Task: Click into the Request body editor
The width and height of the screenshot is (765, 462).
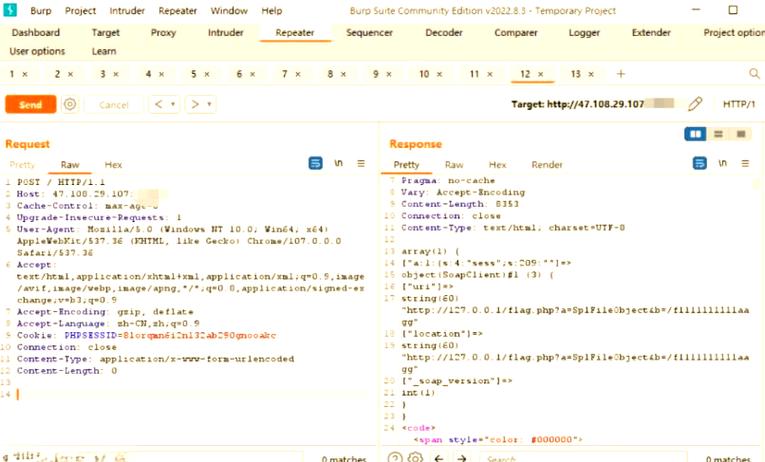Action: point(190,394)
